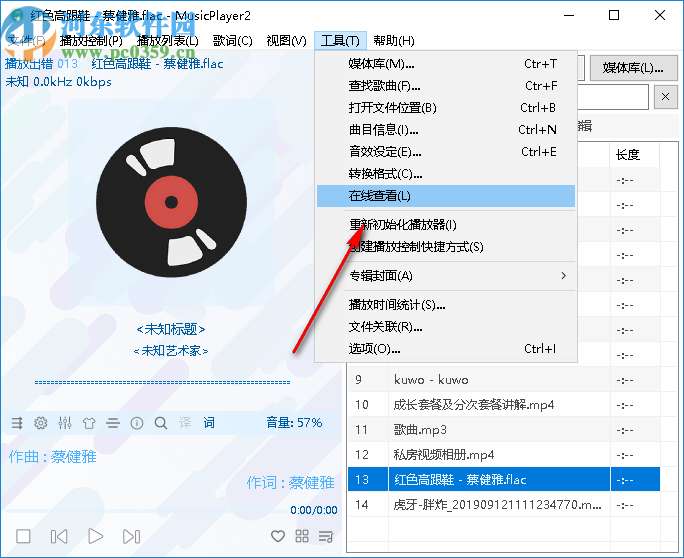Image resolution: width=684 pixels, height=558 pixels.
Task: Select row 14 虎牙-胖炸 video file
Action: pyautogui.click(x=504, y=505)
